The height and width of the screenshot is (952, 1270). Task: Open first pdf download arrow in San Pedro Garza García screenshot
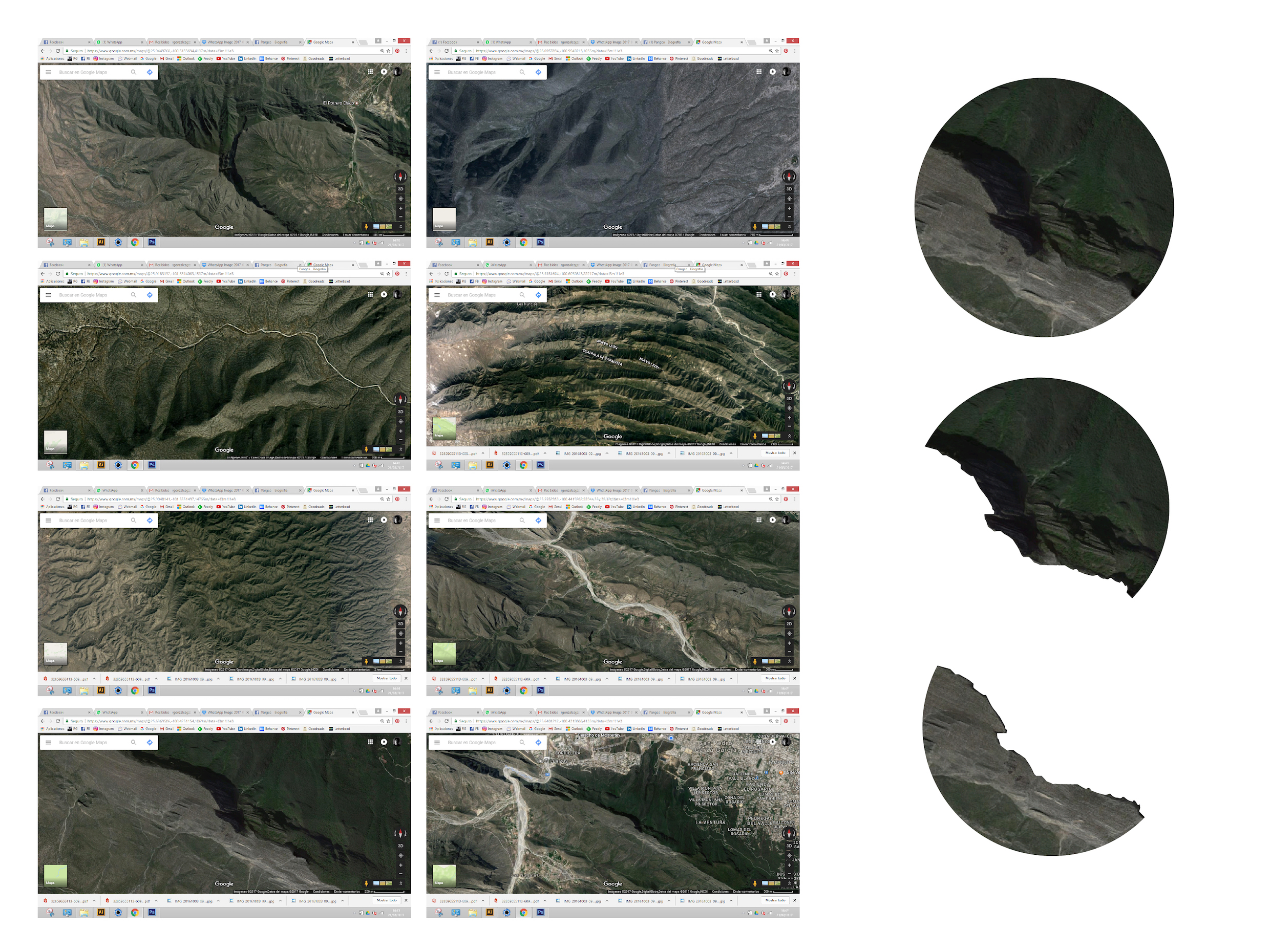point(483,901)
